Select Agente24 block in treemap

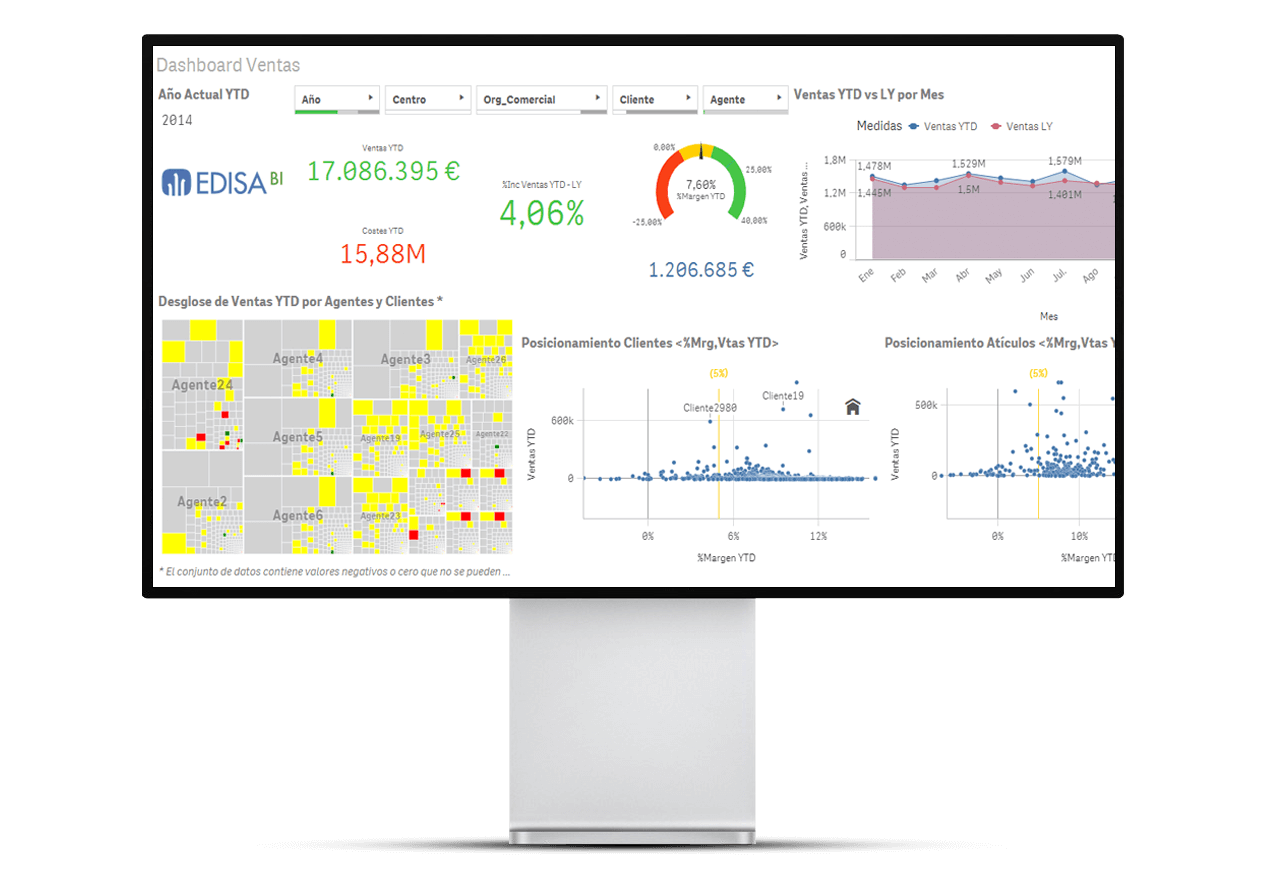tap(202, 385)
